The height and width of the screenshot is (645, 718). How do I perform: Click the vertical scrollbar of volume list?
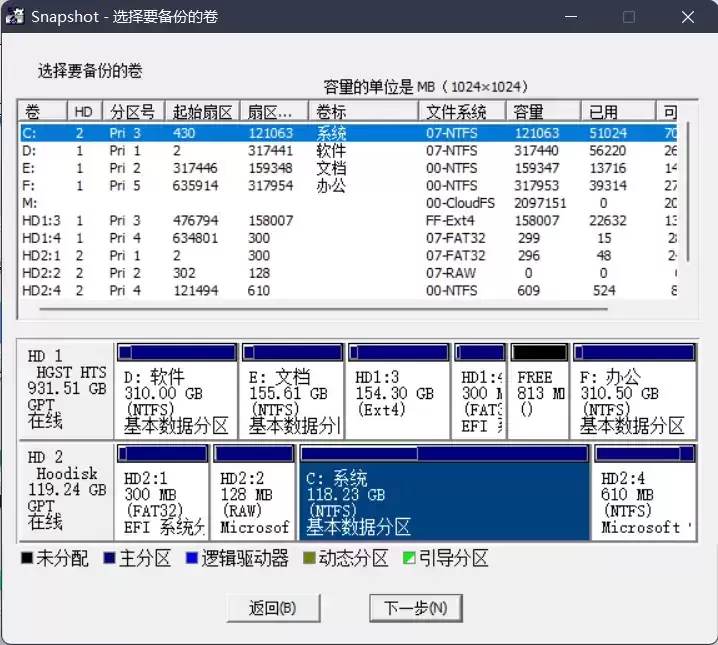[687, 192]
